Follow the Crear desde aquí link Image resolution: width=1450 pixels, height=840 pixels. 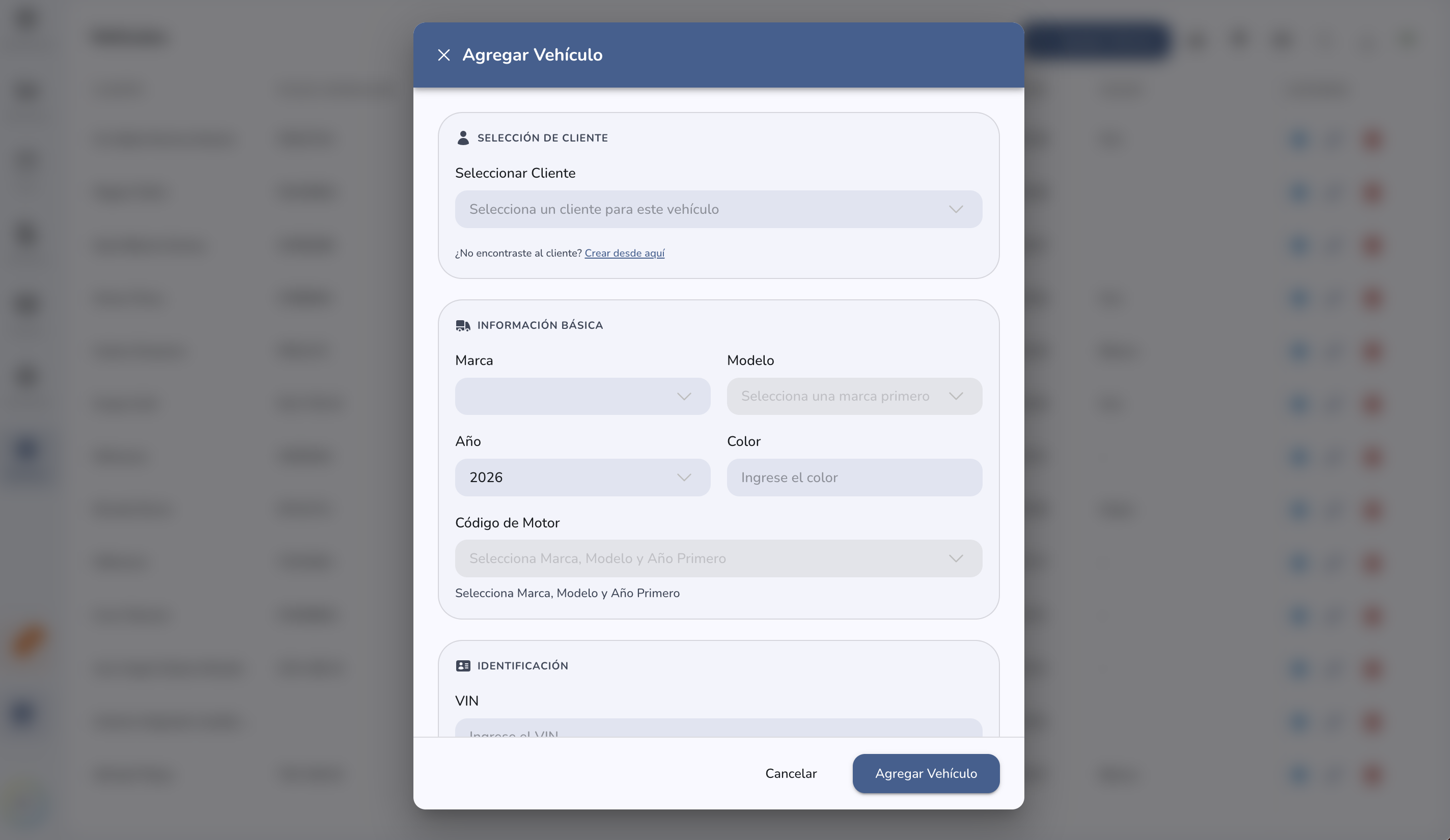pyautogui.click(x=624, y=253)
